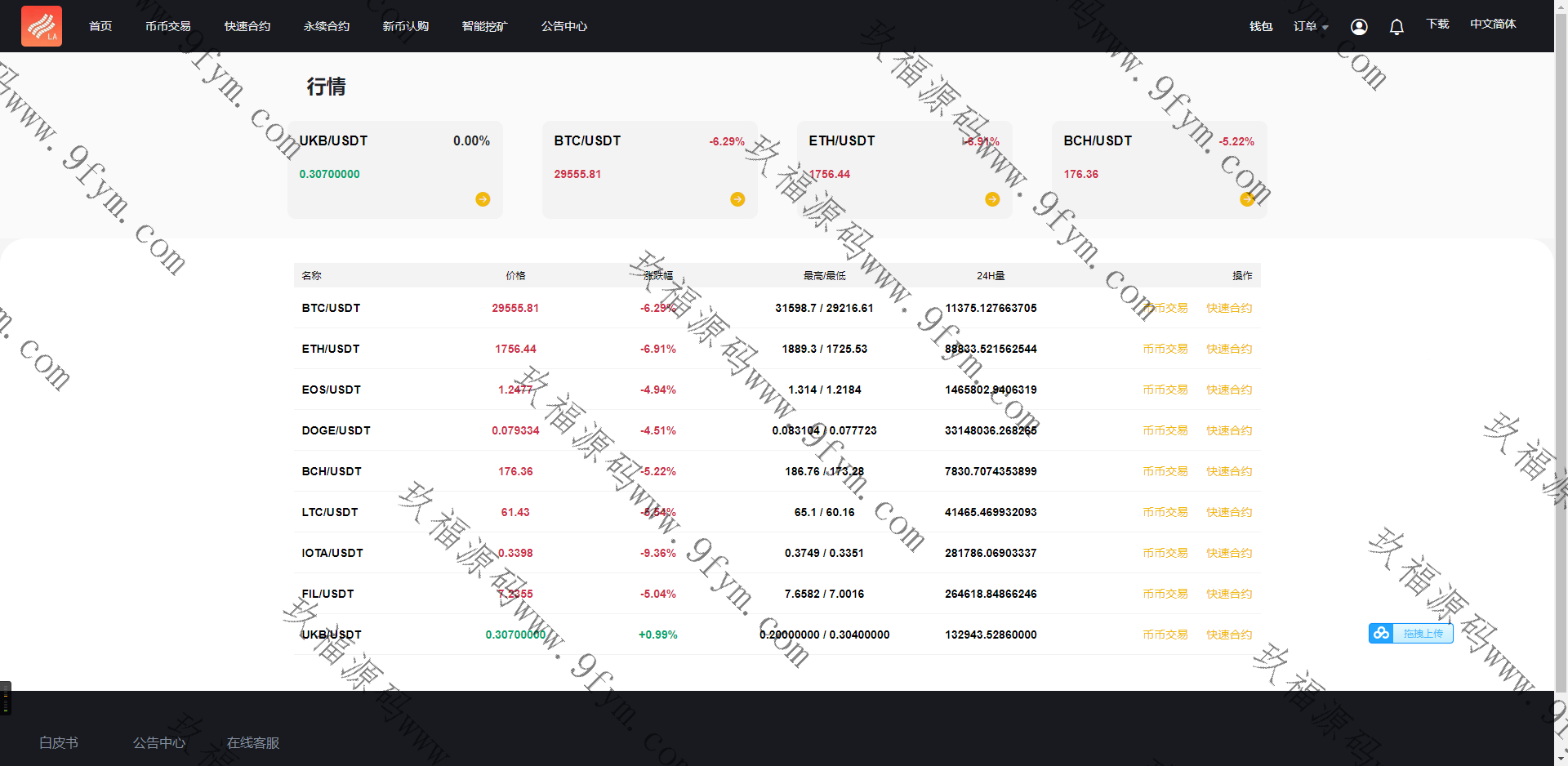This screenshot has width=1568, height=766.
Task: Open the 下载 download menu
Action: pyautogui.click(x=1437, y=24)
